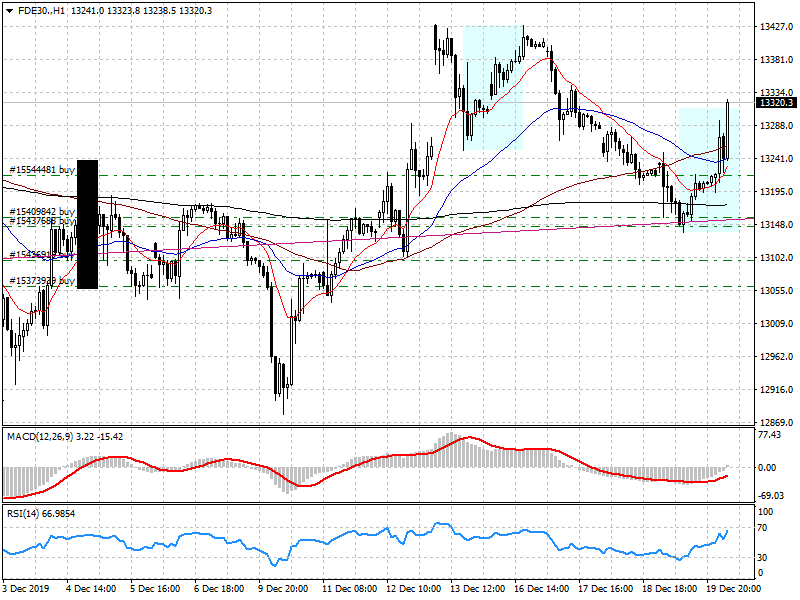Viewport: 800px width, 600px height.
Task: Click the 12 Dec 10:00 time label
Action: 413,589
